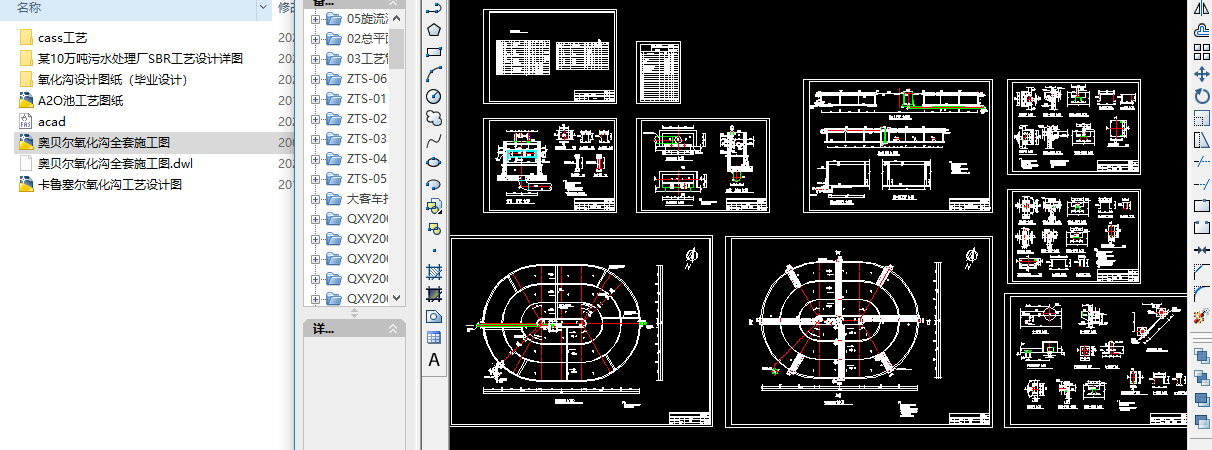Screen dimensions: 1212x450
Task: Click the tree panel scrollbar down arrow
Action: click(x=397, y=298)
